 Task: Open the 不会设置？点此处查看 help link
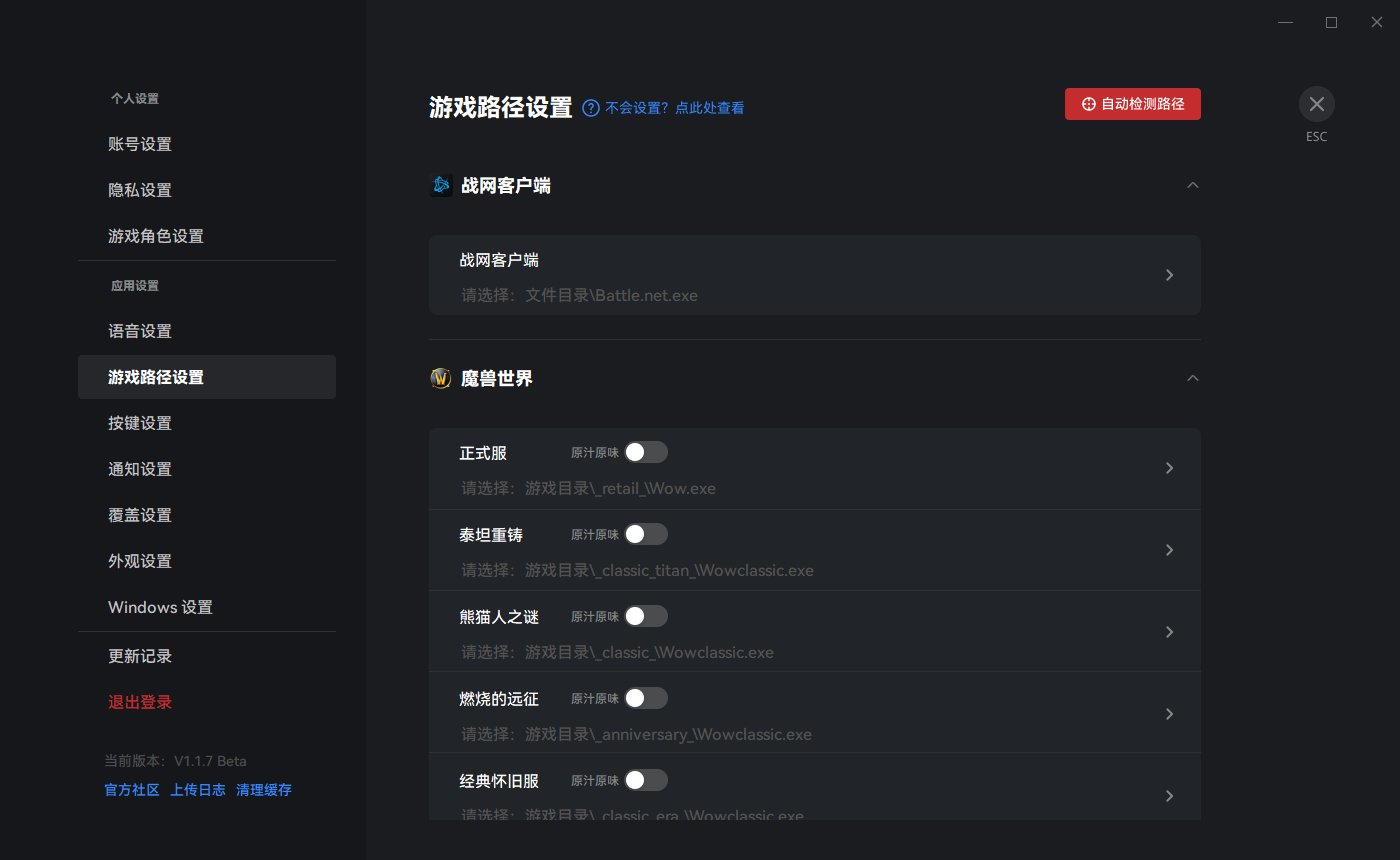tap(677, 108)
